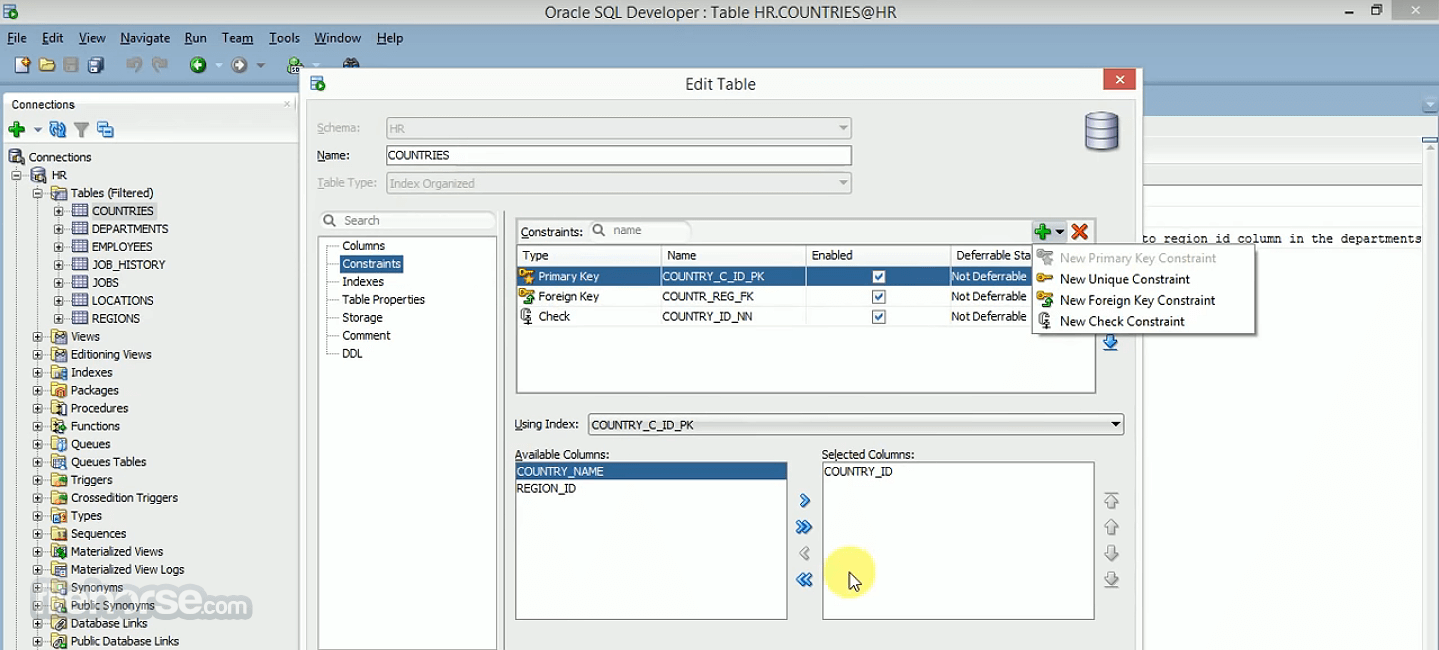Close the Connections panel with small x

click(x=287, y=104)
